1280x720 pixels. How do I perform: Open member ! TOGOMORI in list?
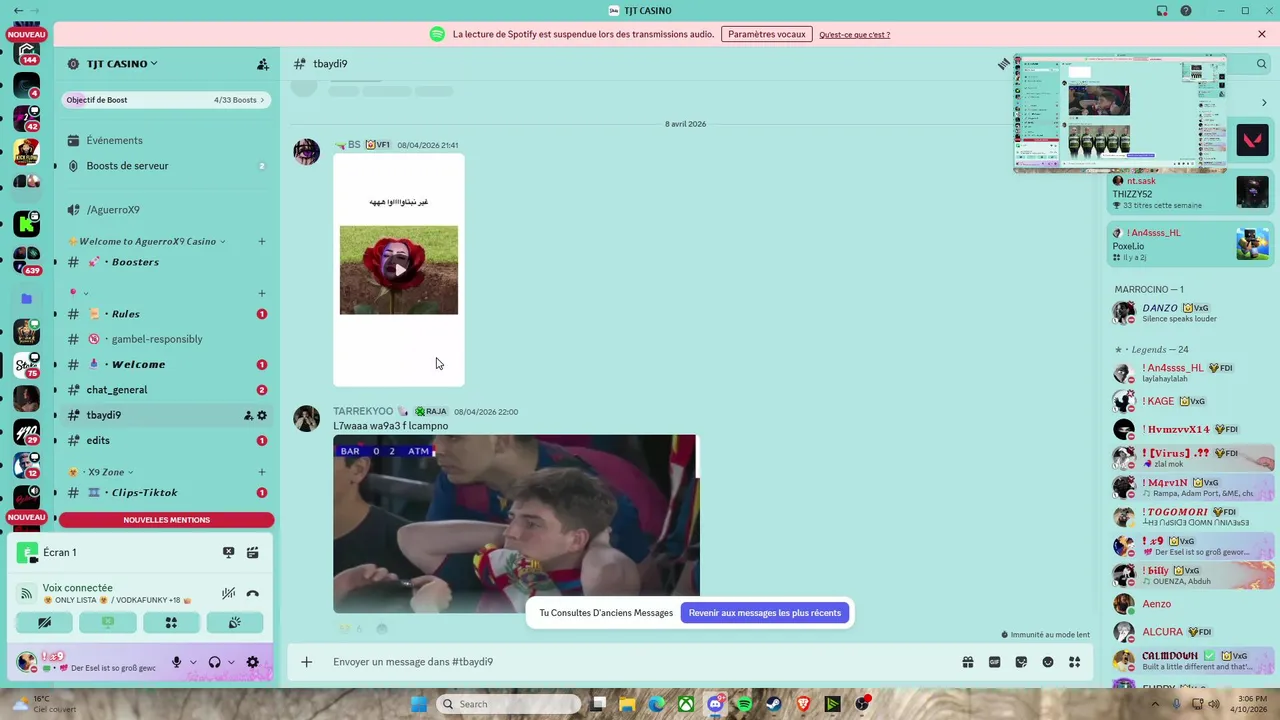pos(1190,517)
